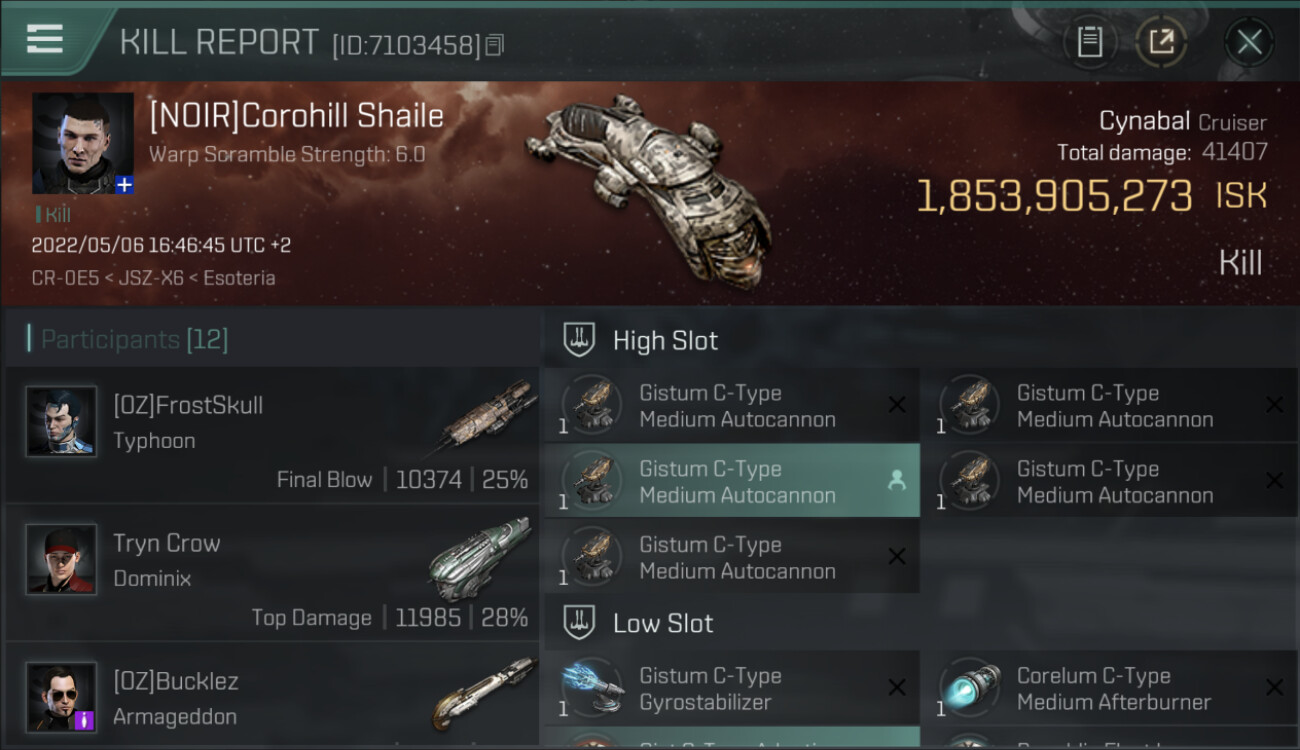Viewport: 1300px width, 750px height.
Task: Open the clipboard notes icon
Action: click(x=1089, y=42)
